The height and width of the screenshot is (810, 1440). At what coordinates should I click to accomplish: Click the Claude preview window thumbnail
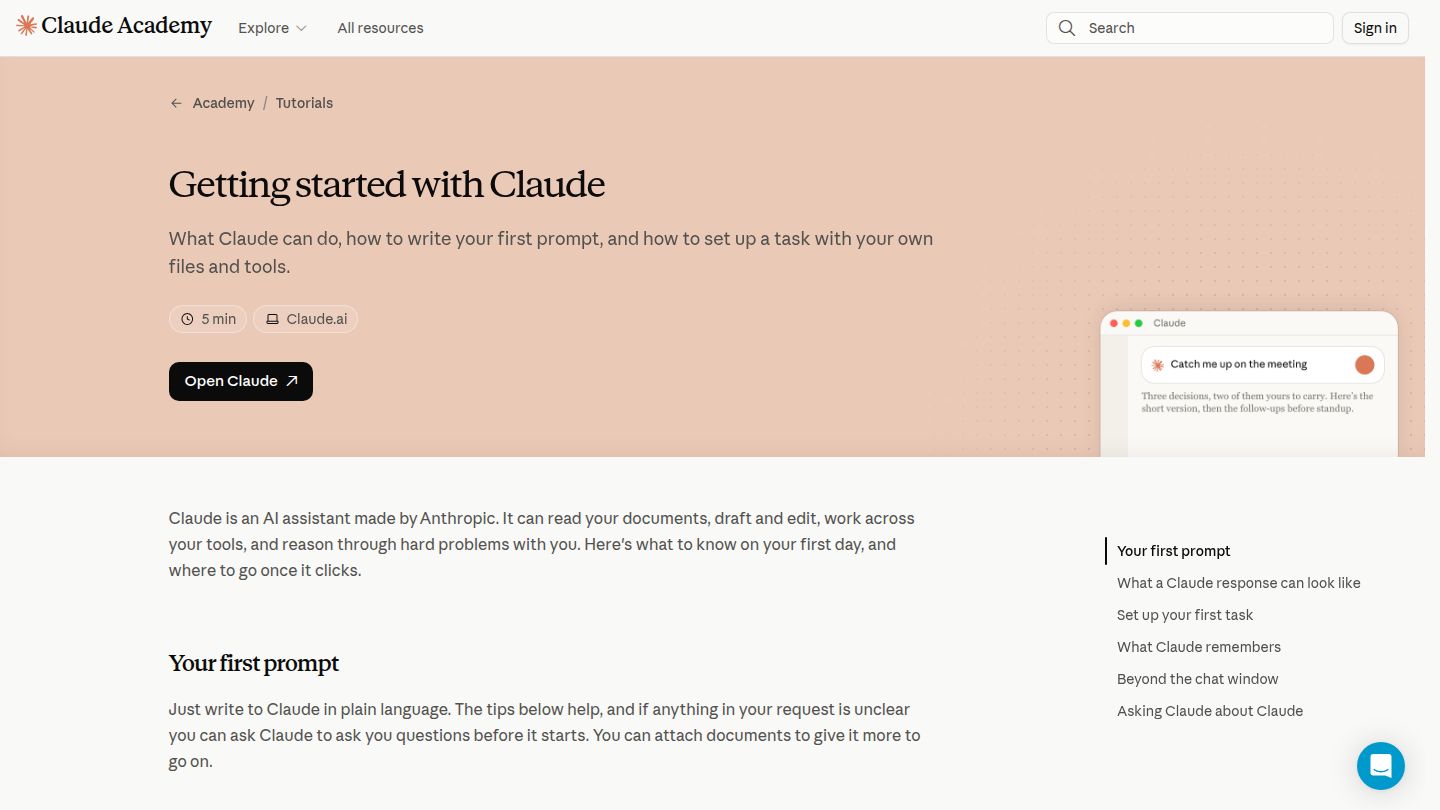click(x=1249, y=384)
